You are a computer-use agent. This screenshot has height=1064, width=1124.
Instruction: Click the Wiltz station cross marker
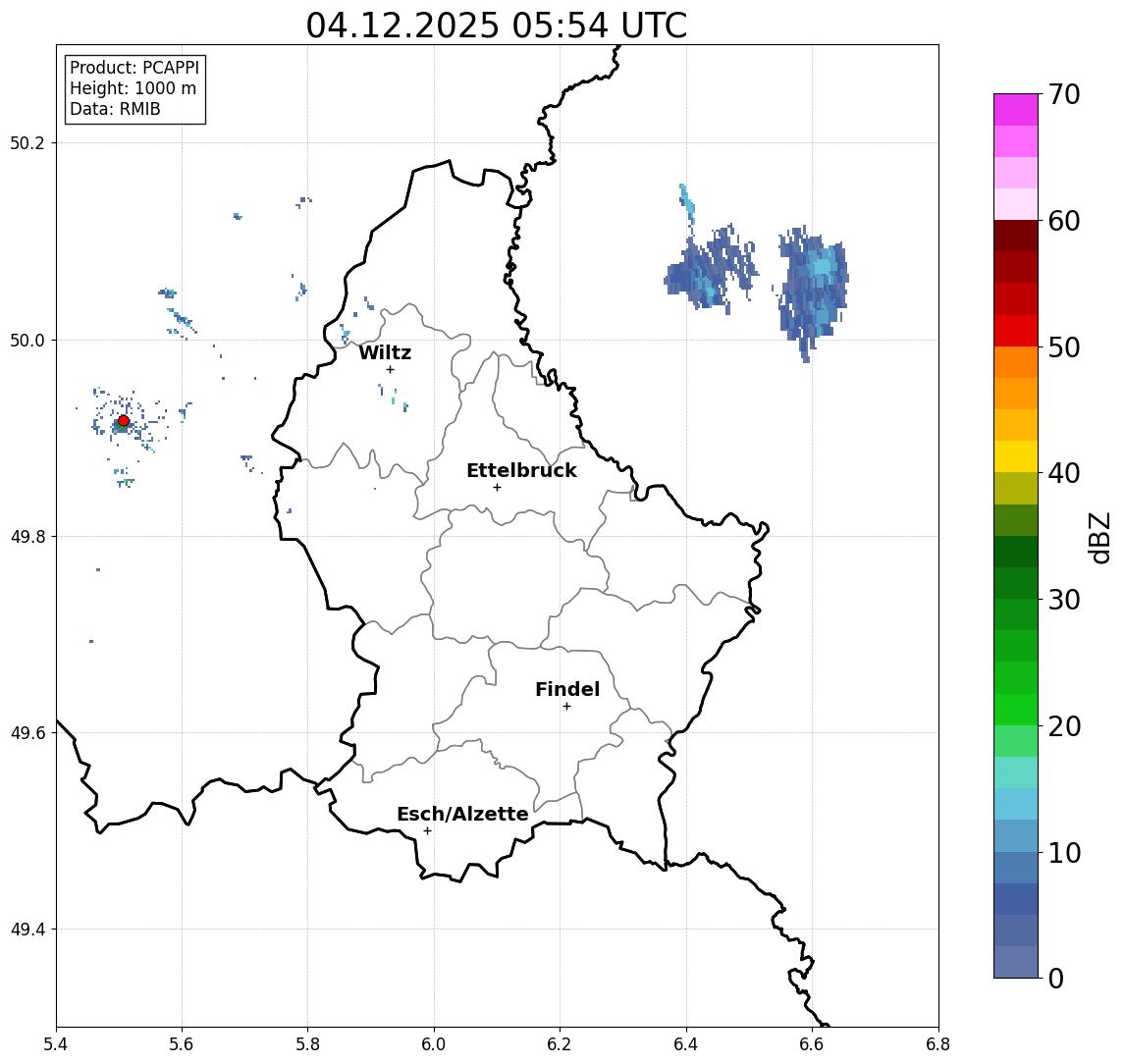tap(390, 369)
